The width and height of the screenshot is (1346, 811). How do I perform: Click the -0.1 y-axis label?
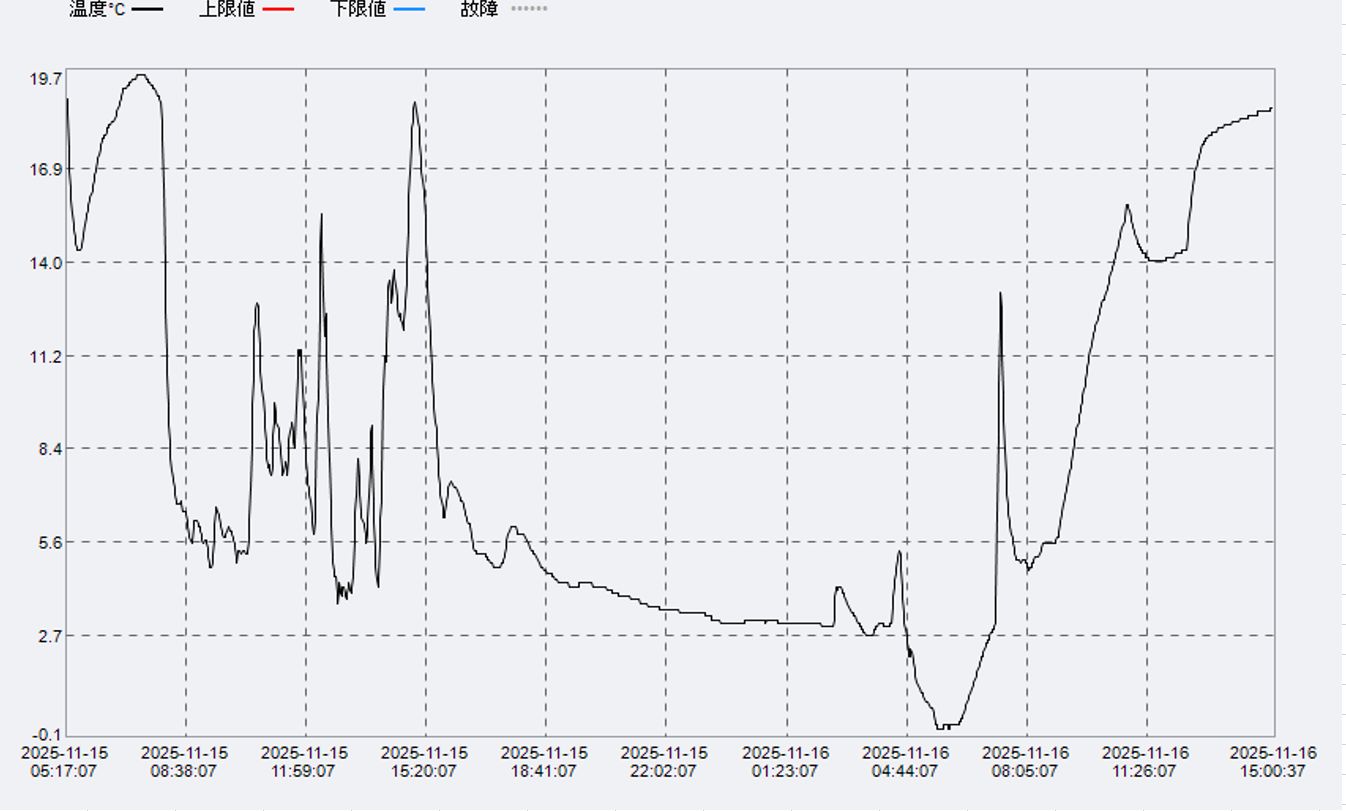click(x=48, y=735)
